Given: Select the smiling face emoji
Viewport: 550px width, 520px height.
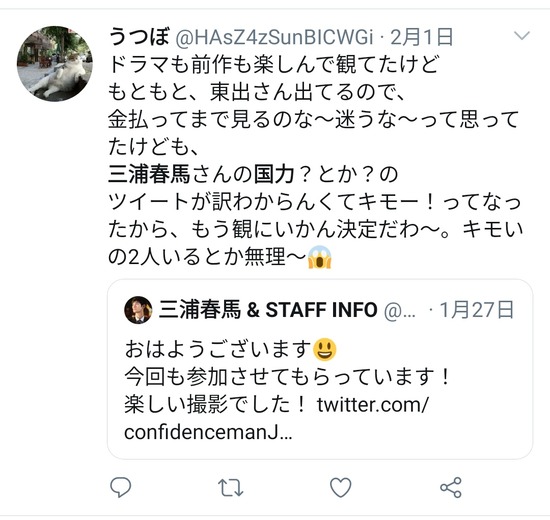Looking at the screenshot, I should pyautogui.click(x=324, y=350).
